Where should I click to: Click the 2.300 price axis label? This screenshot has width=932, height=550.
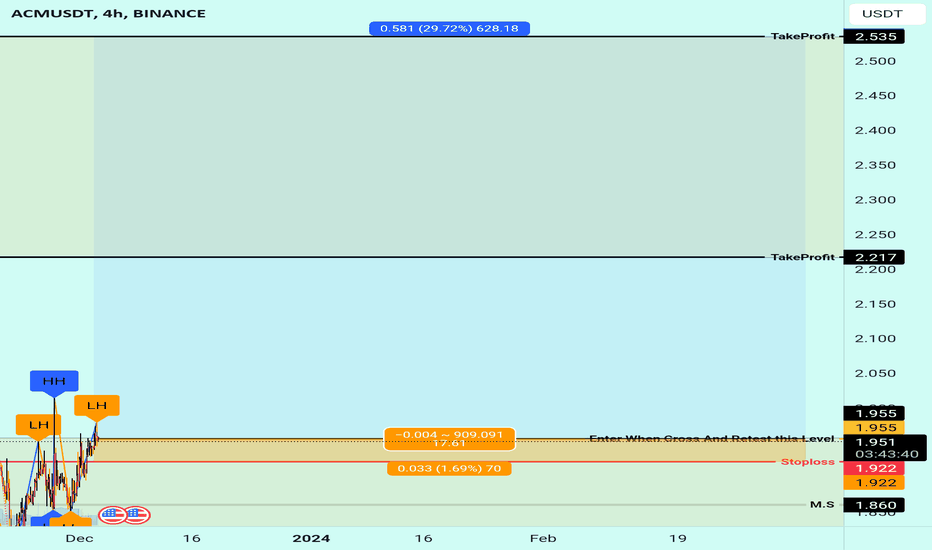[875, 200]
